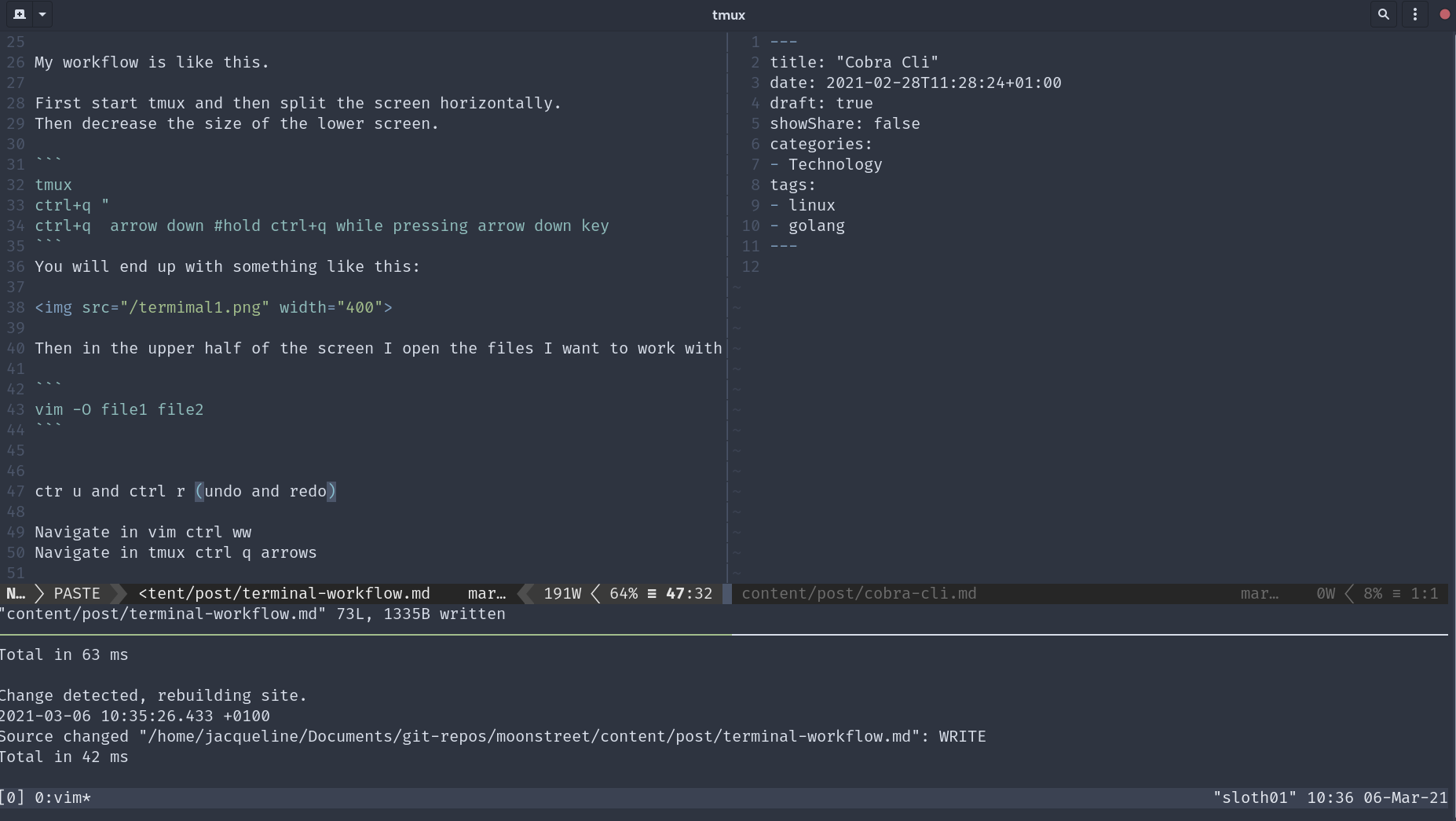Click the date: 2021-02-28 front matter line
This screenshot has width=1456, height=821.
[916, 82]
